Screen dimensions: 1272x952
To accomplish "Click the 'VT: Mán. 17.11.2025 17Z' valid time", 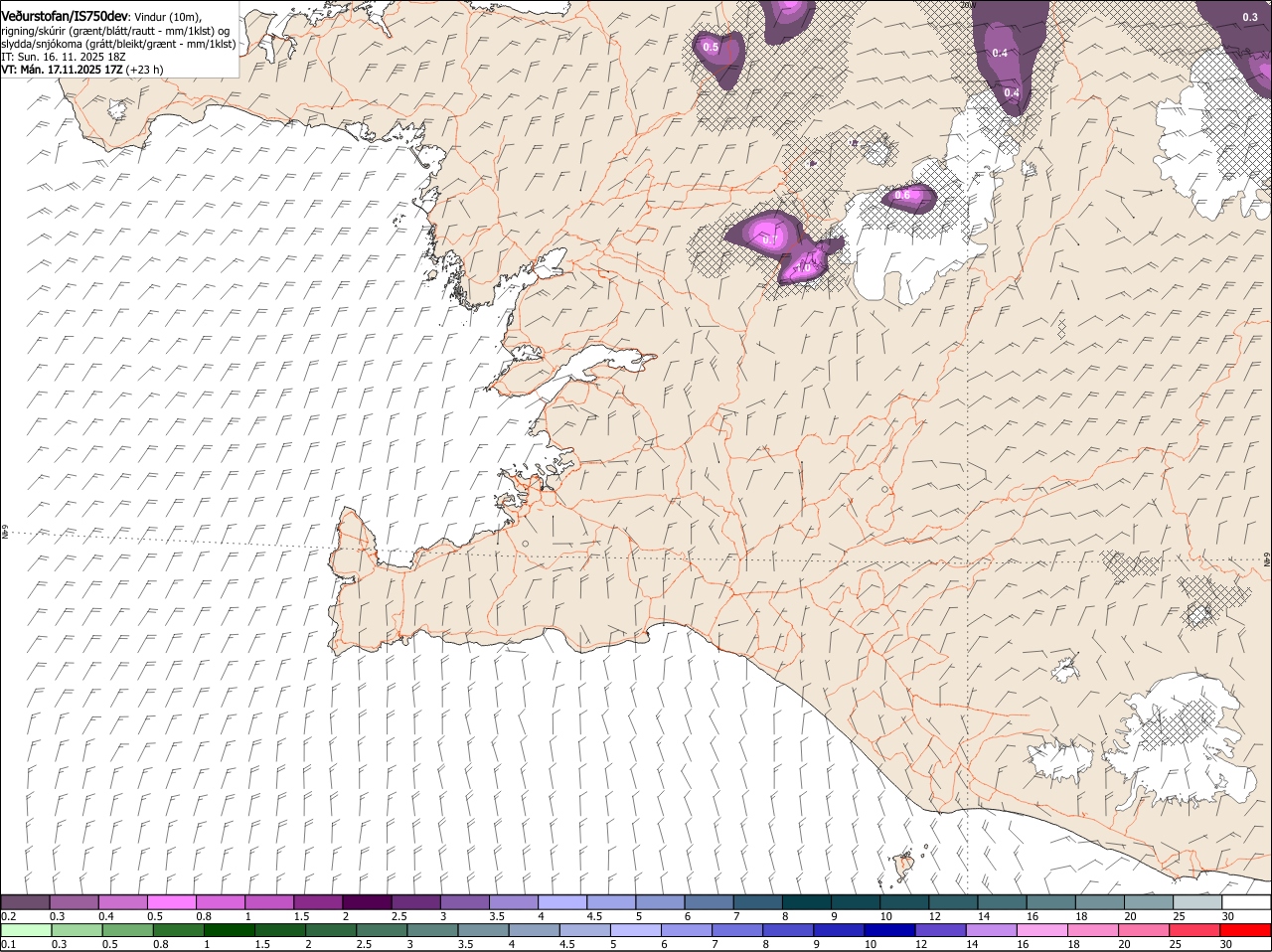I will [62, 70].
